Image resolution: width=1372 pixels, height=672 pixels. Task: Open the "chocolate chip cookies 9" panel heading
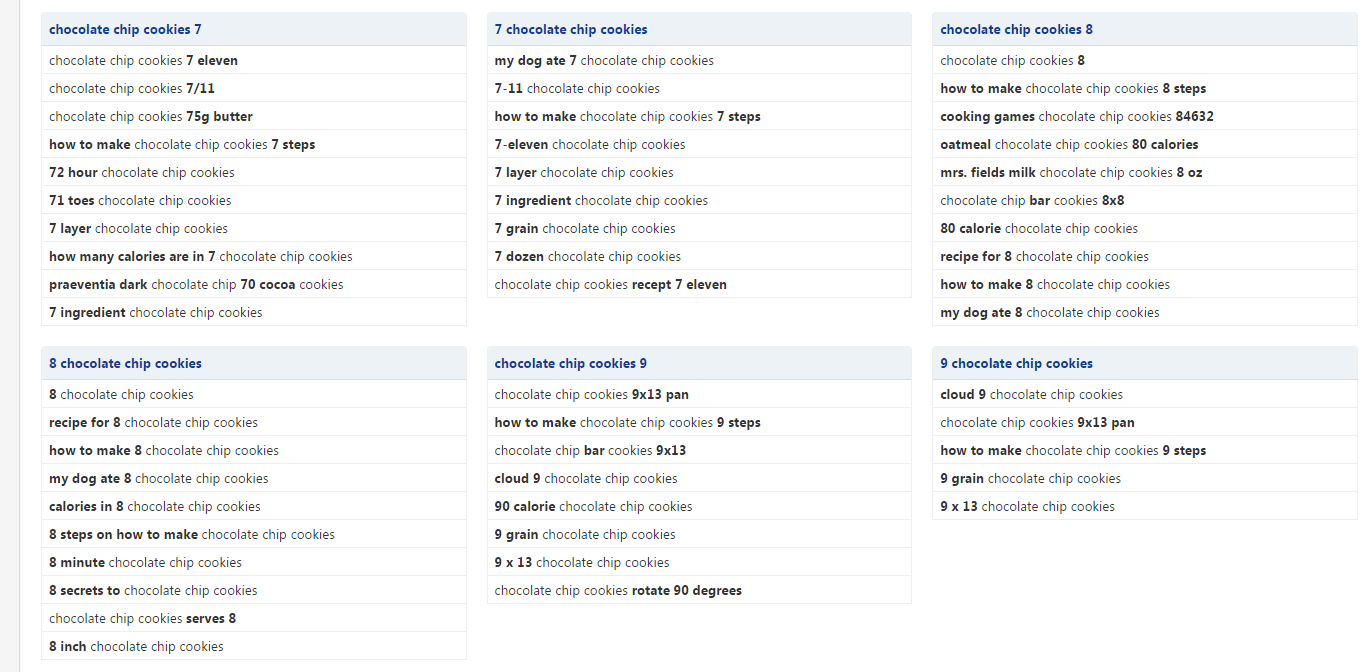point(571,364)
